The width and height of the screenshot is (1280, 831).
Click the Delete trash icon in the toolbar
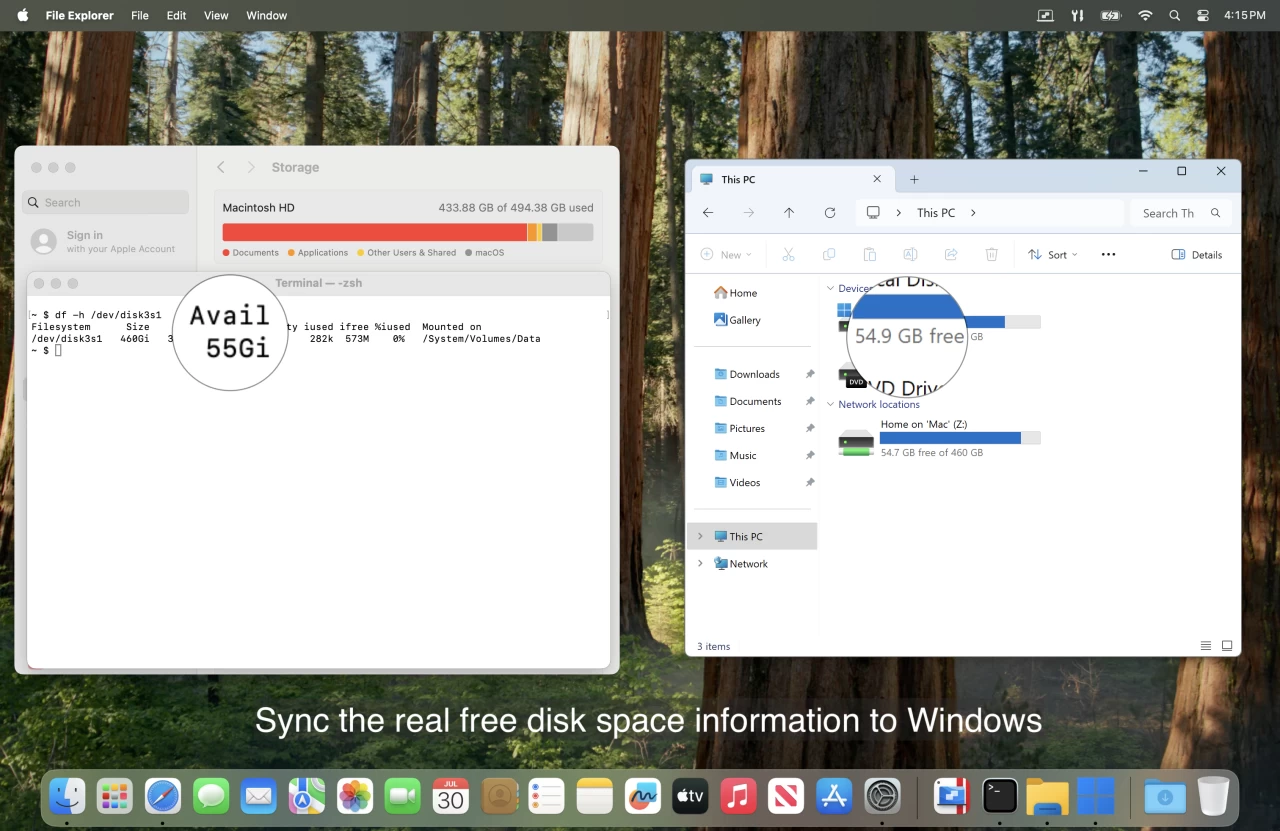point(991,254)
